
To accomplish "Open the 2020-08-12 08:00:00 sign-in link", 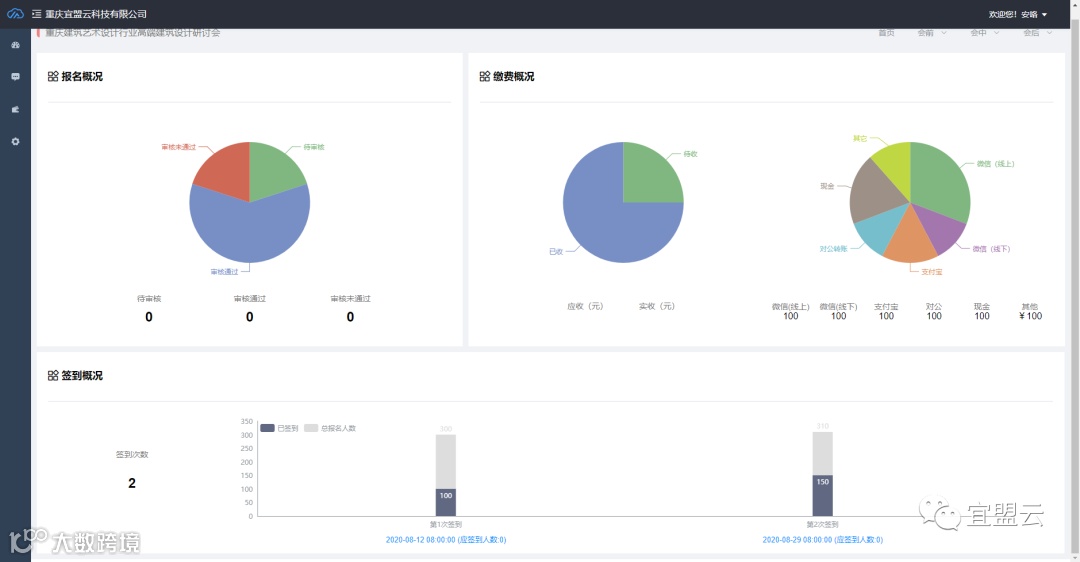I will [x=446, y=540].
